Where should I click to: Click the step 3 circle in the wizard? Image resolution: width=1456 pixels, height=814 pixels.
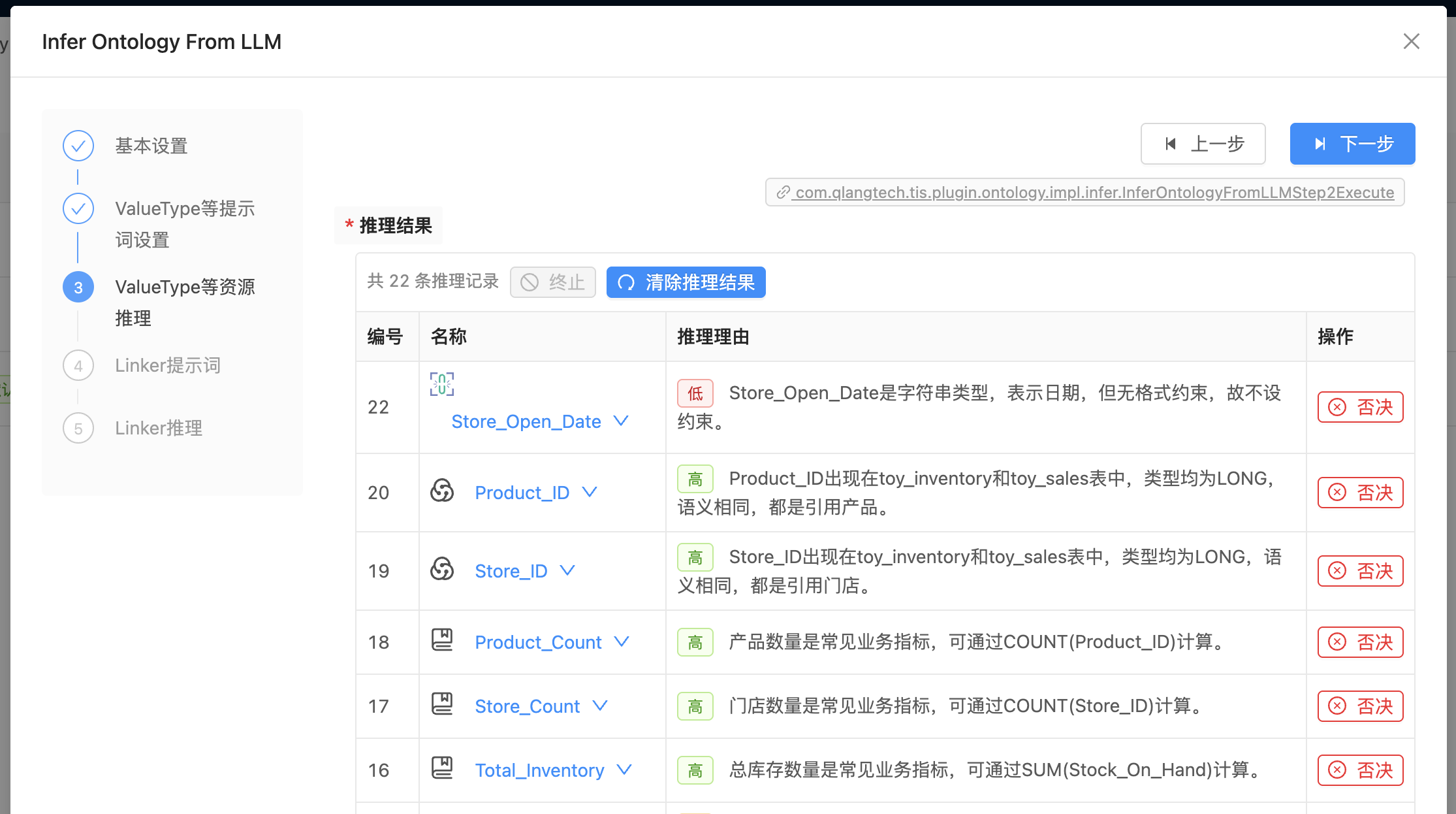78,287
